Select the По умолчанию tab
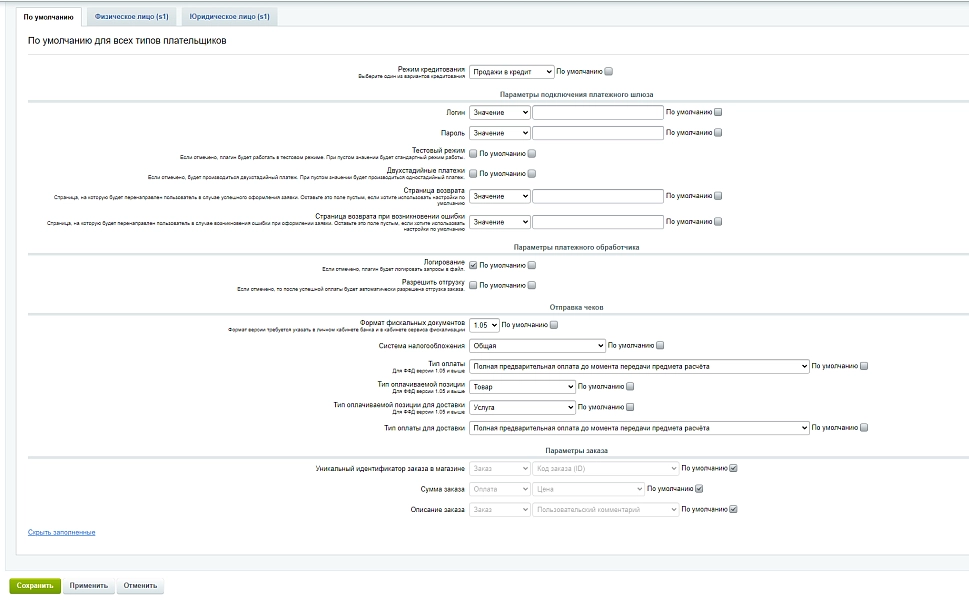The image size is (969, 600). pyautogui.click(x=48, y=17)
